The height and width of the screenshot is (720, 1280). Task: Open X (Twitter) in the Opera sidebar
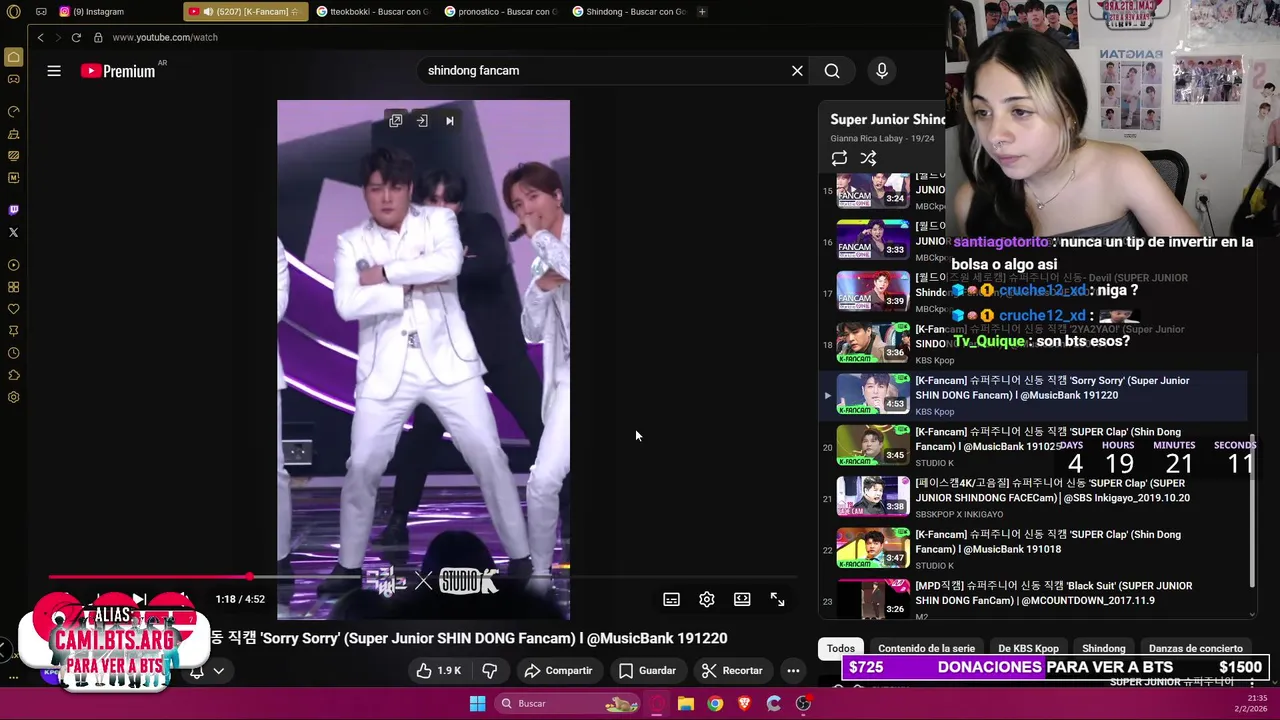pos(14,232)
